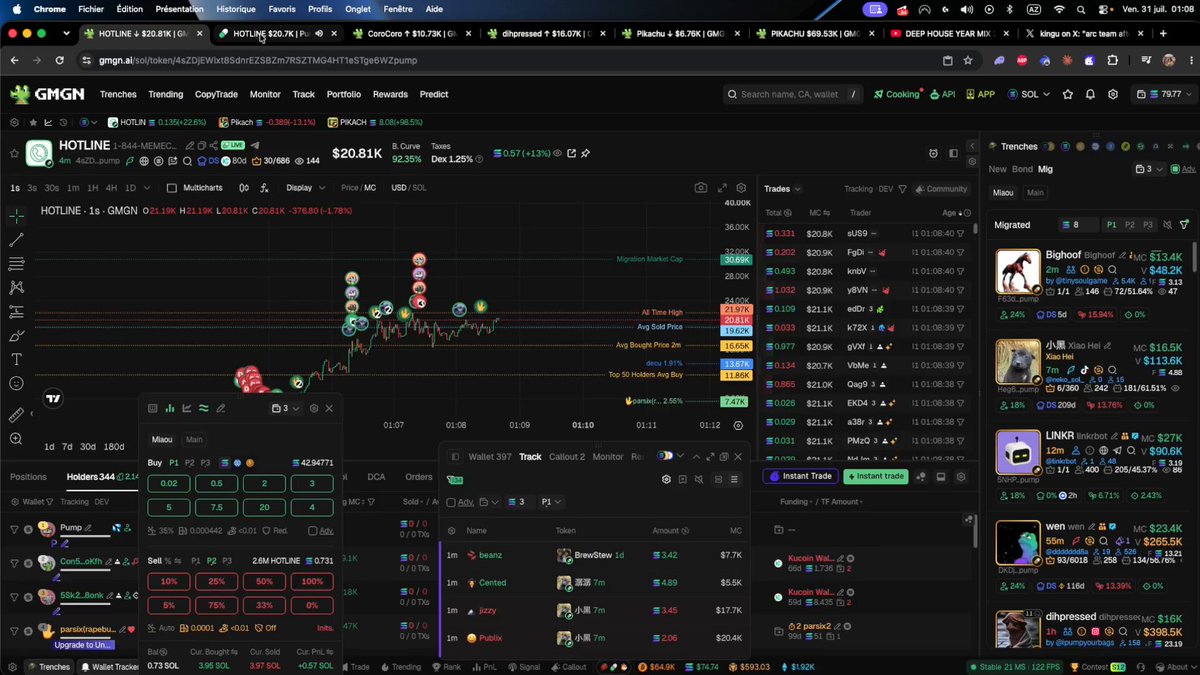The height and width of the screenshot is (675, 1200).
Task: Check the Adv. box in Track panel
Action: click(451, 502)
